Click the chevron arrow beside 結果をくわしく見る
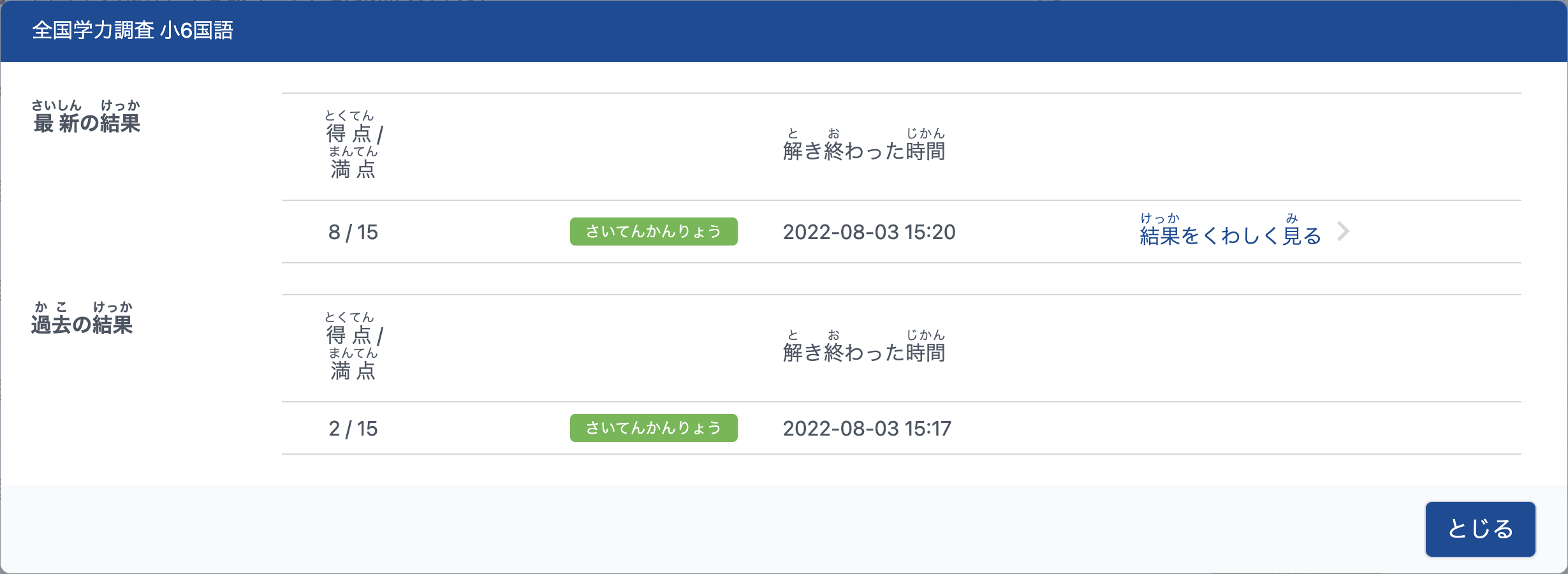This screenshot has height=574, width=1568. 1343,232
